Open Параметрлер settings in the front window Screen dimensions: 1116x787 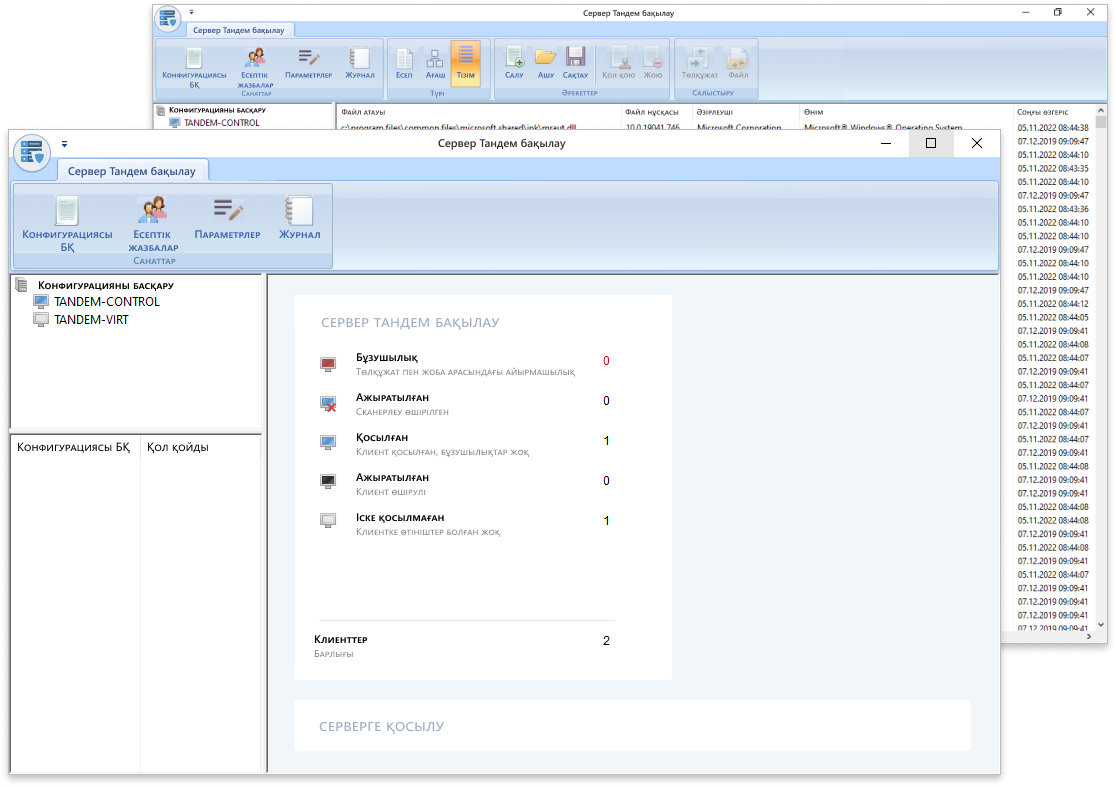(227, 220)
